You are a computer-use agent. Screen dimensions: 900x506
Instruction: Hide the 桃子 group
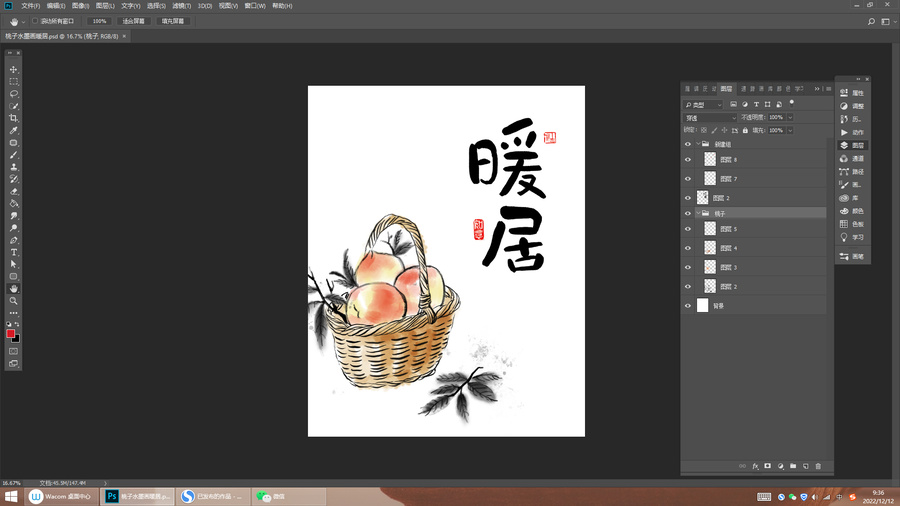tap(688, 213)
